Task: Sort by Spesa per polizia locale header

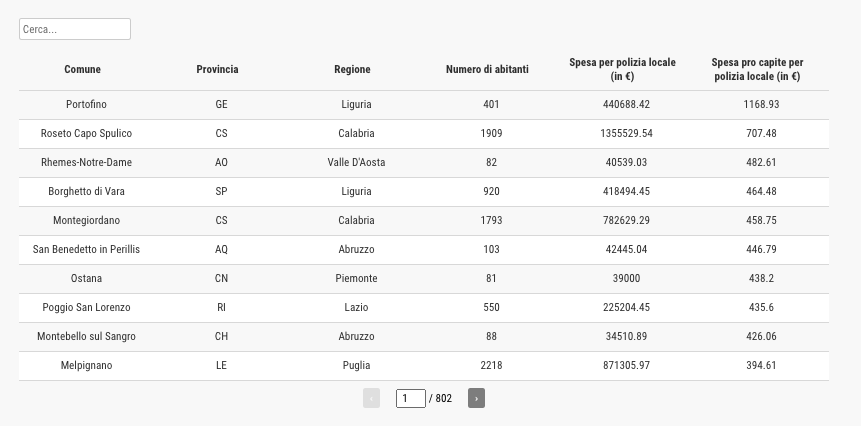Action: [x=623, y=69]
